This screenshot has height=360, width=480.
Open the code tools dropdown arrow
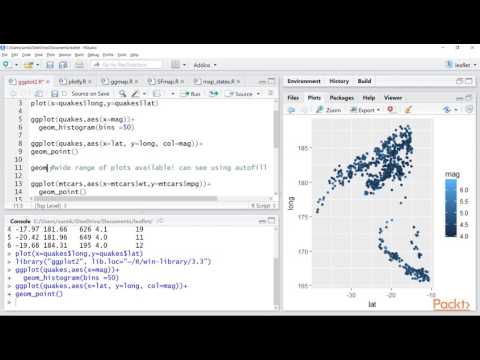coord(144,94)
